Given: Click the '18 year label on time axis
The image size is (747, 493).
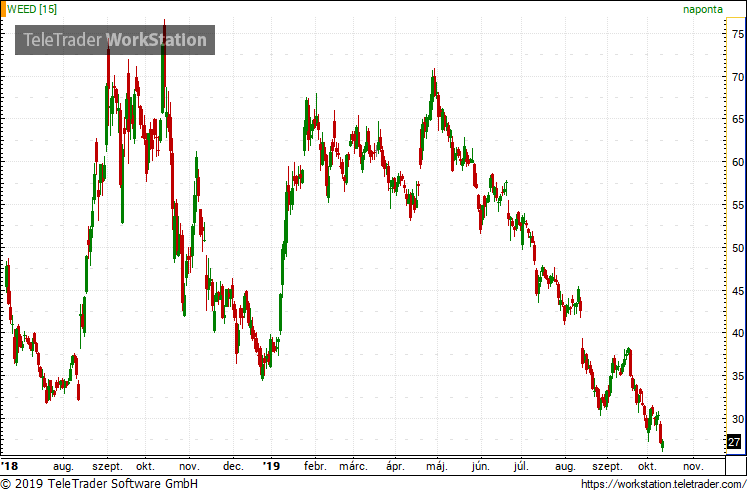Looking at the screenshot, I should click(9, 466).
